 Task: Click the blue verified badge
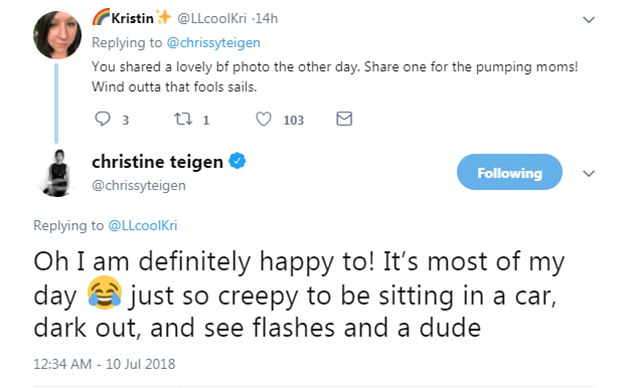coord(237,161)
